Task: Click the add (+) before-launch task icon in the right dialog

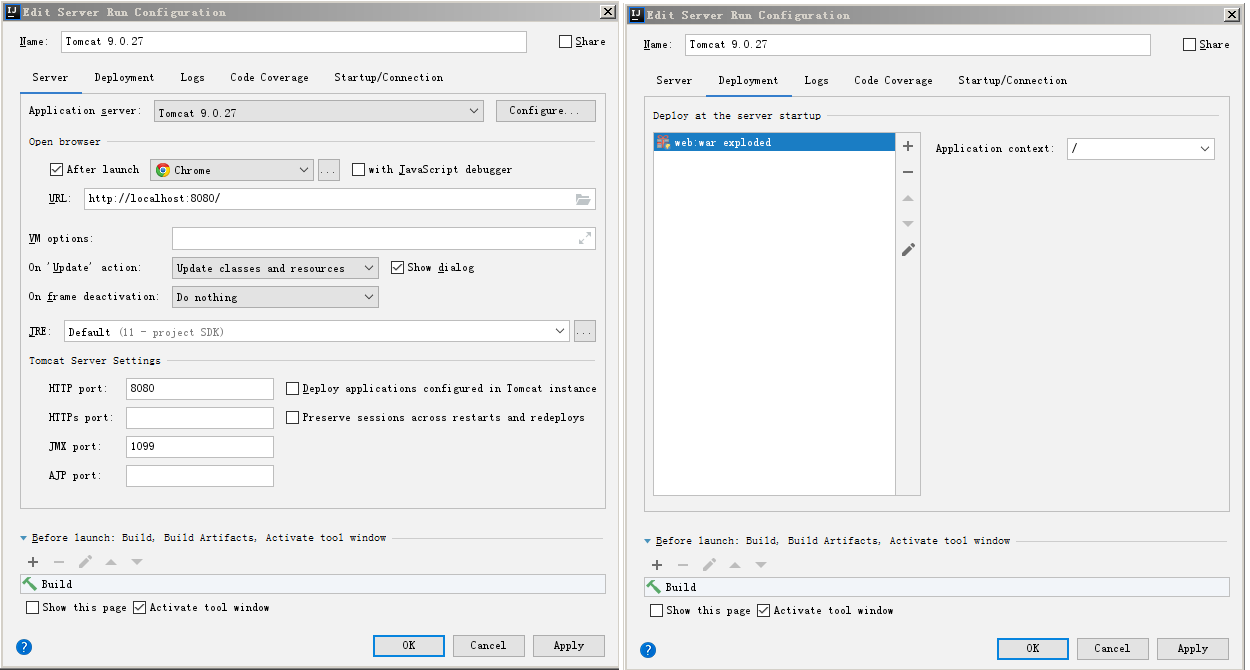Action: click(657, 565)
